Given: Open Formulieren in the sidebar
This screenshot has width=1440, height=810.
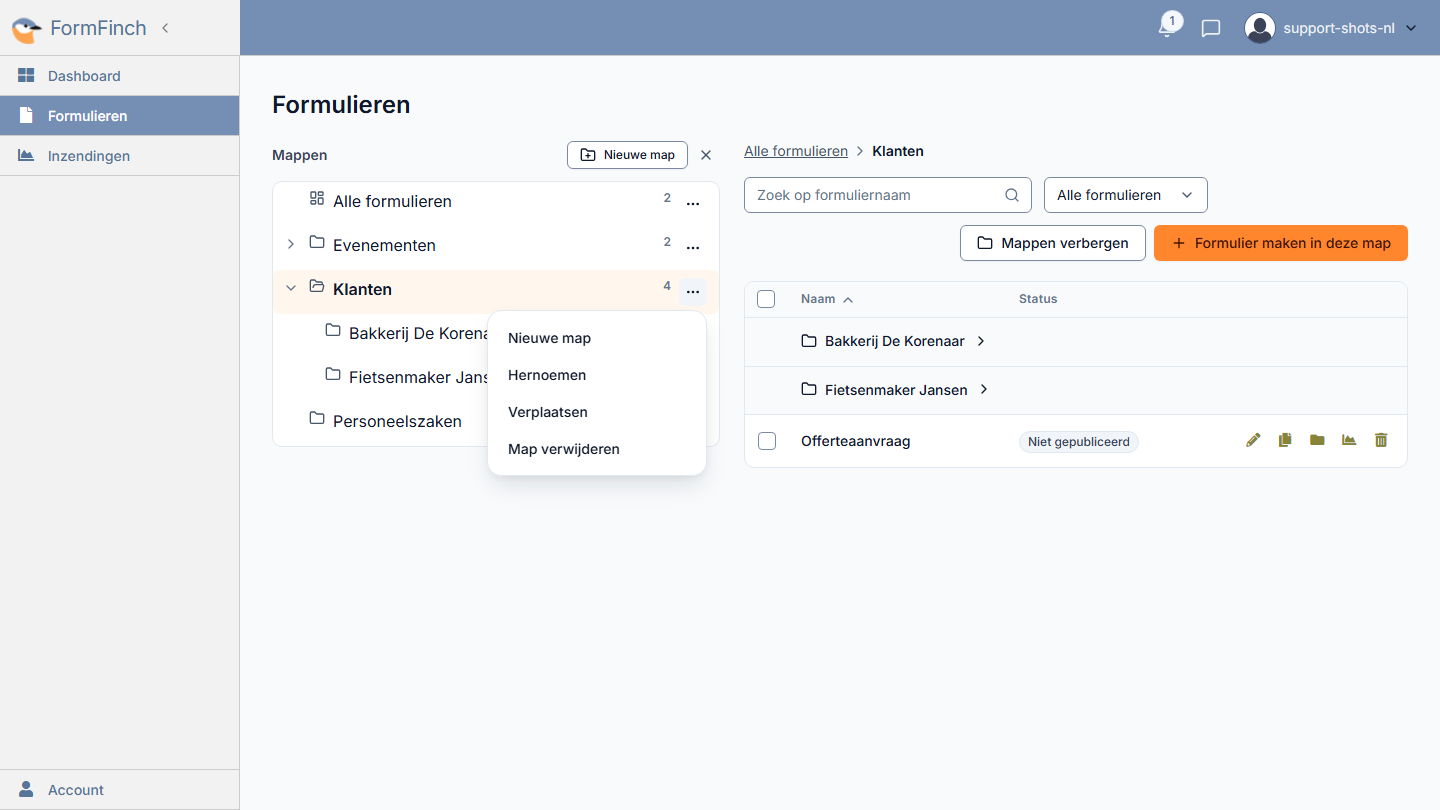Looking at the screenshot, I should tap(120, 116).
